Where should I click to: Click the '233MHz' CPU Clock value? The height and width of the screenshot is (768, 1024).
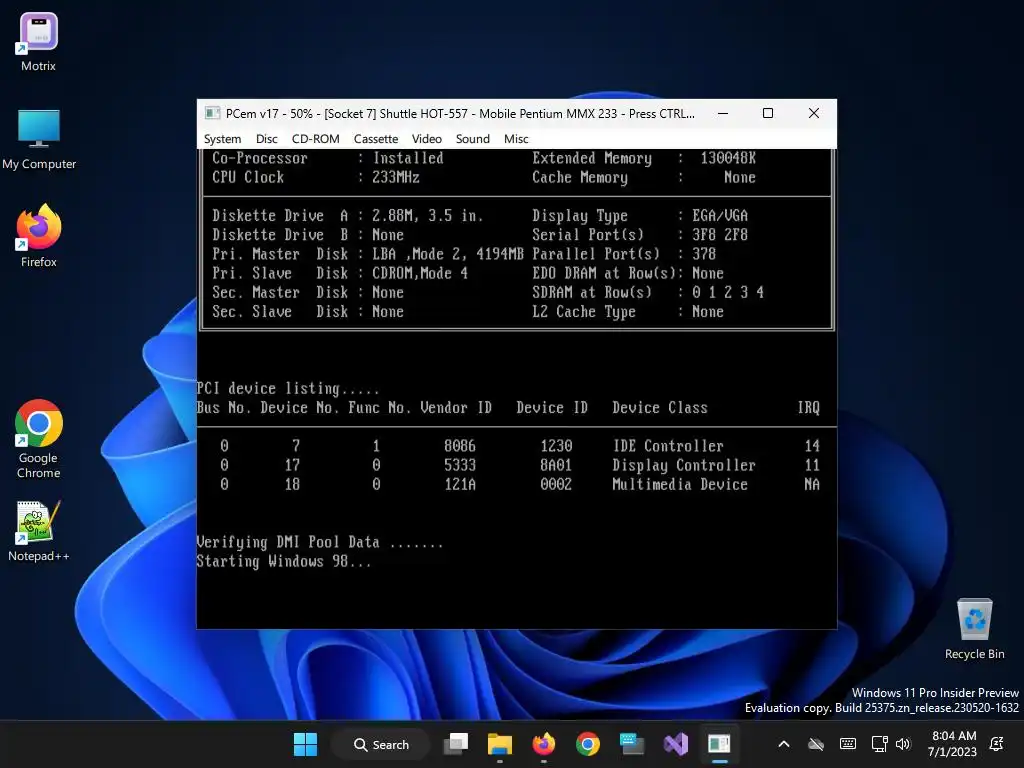(x=396, y=177)
